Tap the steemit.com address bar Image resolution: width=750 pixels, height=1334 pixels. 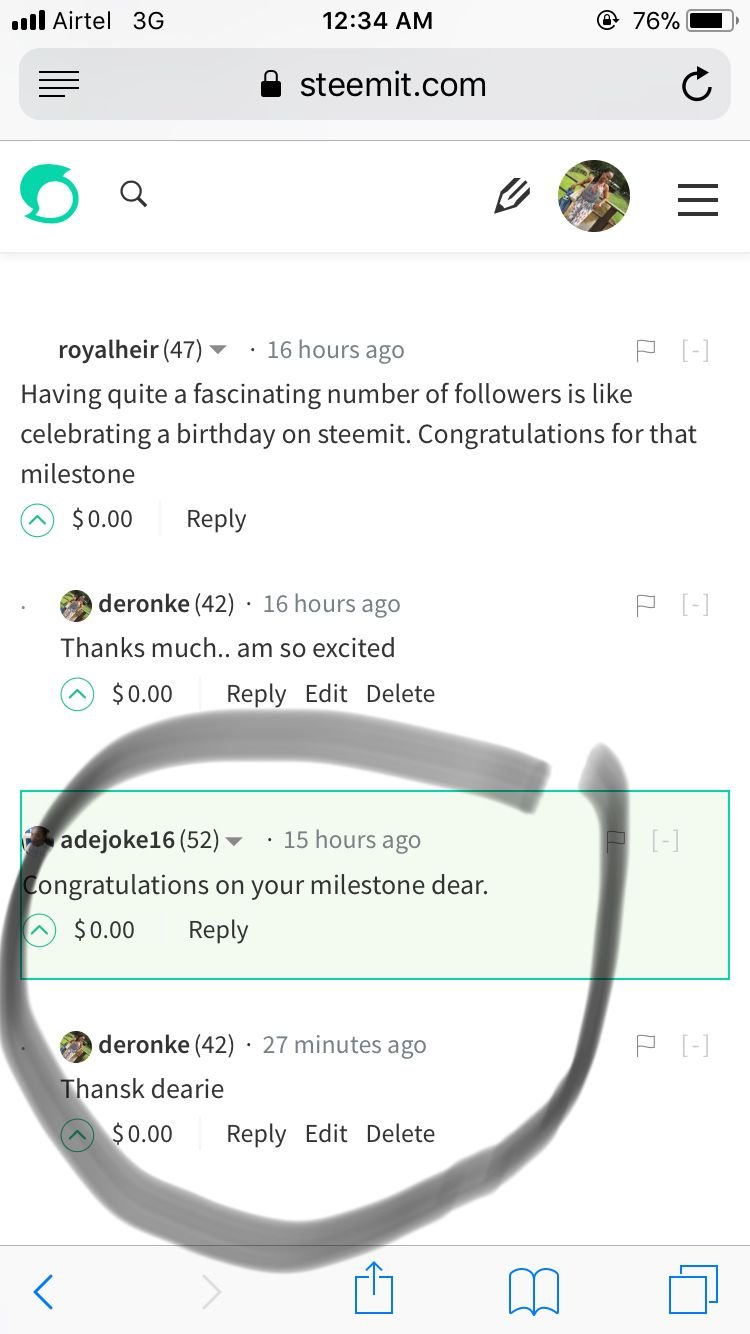[x=373, y=85]
